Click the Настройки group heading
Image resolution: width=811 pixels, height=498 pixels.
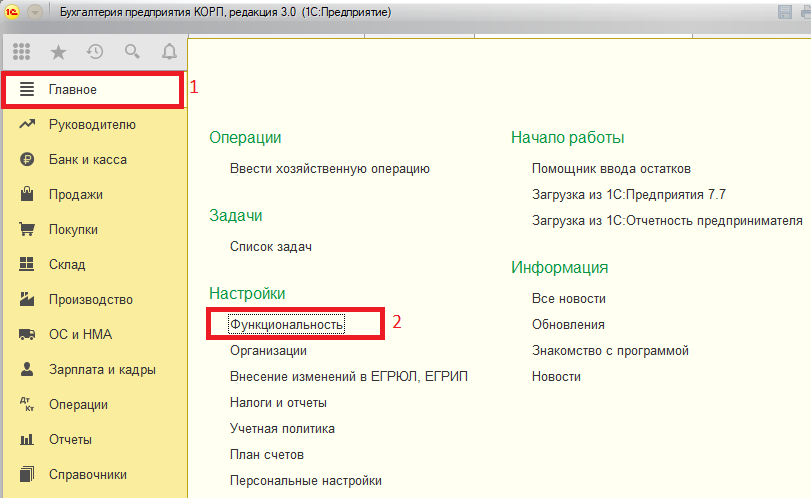click(247, 293)
